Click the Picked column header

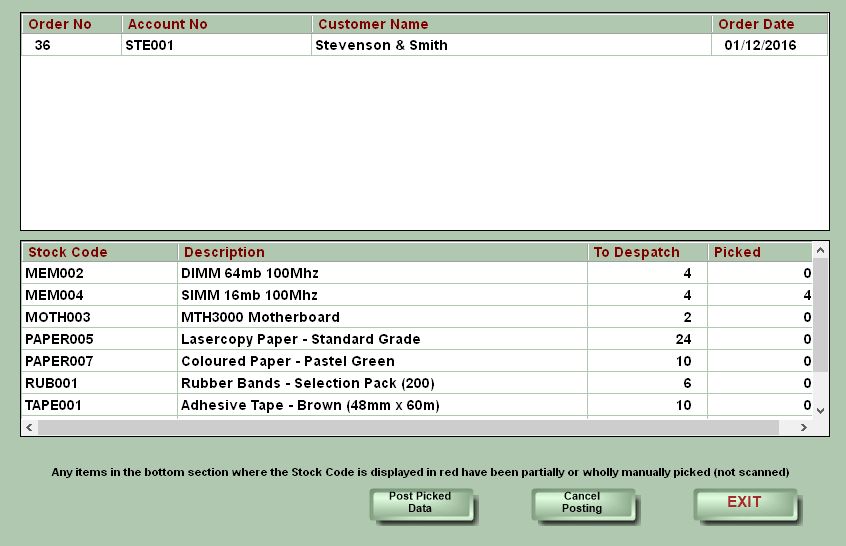pyautogui.click(x=760, y=252)
